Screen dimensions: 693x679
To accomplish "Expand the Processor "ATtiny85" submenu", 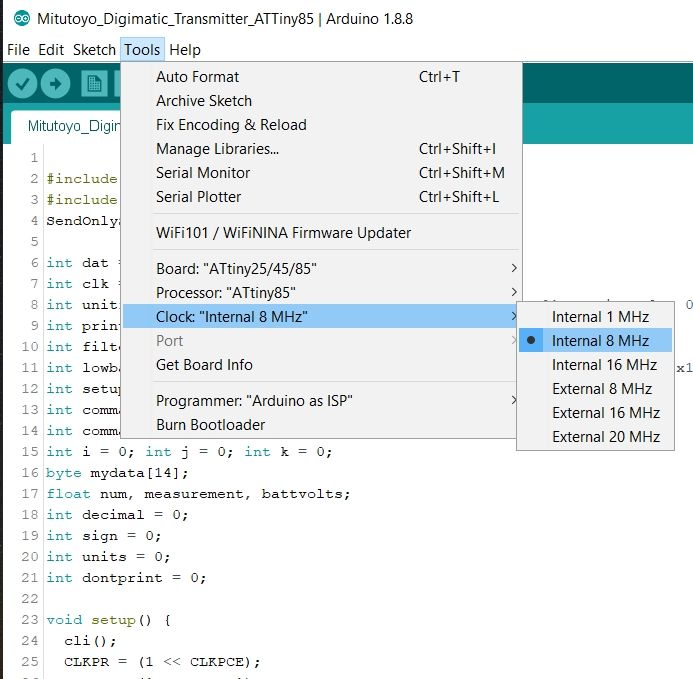I will coord(321,293).
